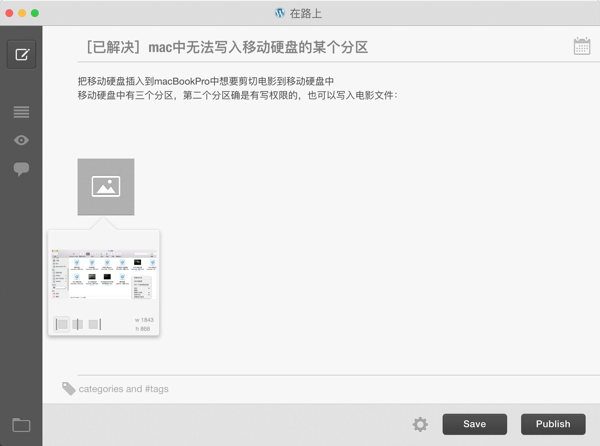Click the h 868 image height value
The width and height of the screenshot is (600, 446).
coord(143,329)
